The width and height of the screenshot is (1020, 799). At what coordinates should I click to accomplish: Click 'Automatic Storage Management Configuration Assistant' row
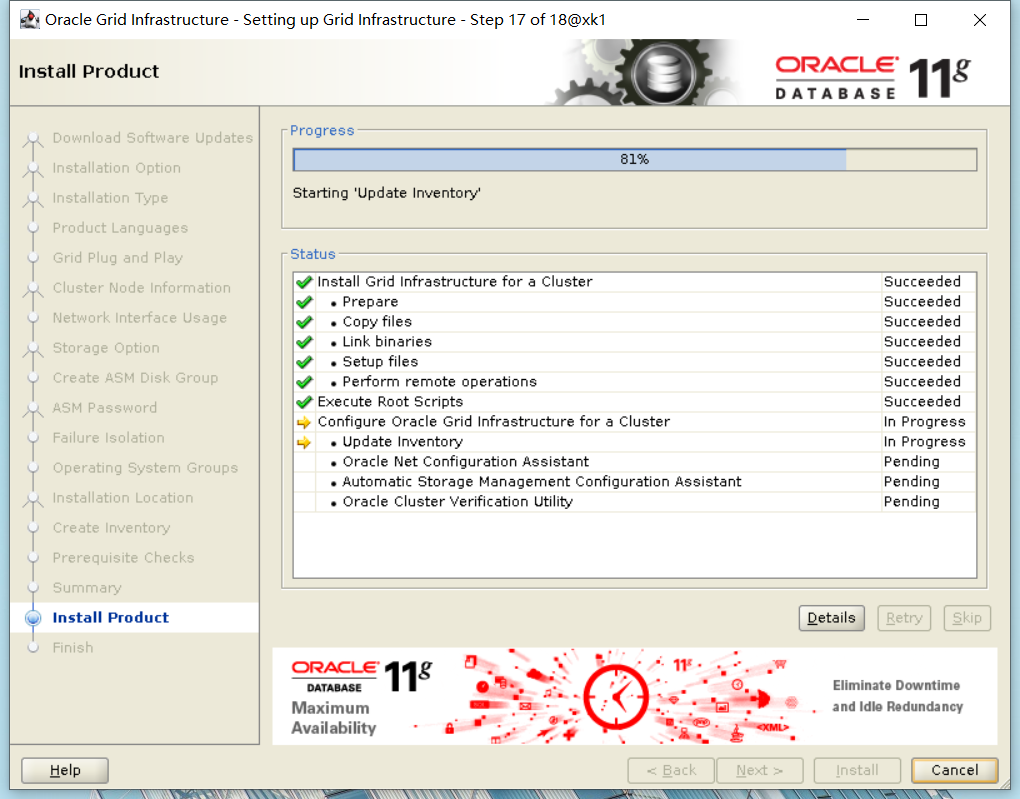pyautogui.click(x=634, y=482)
